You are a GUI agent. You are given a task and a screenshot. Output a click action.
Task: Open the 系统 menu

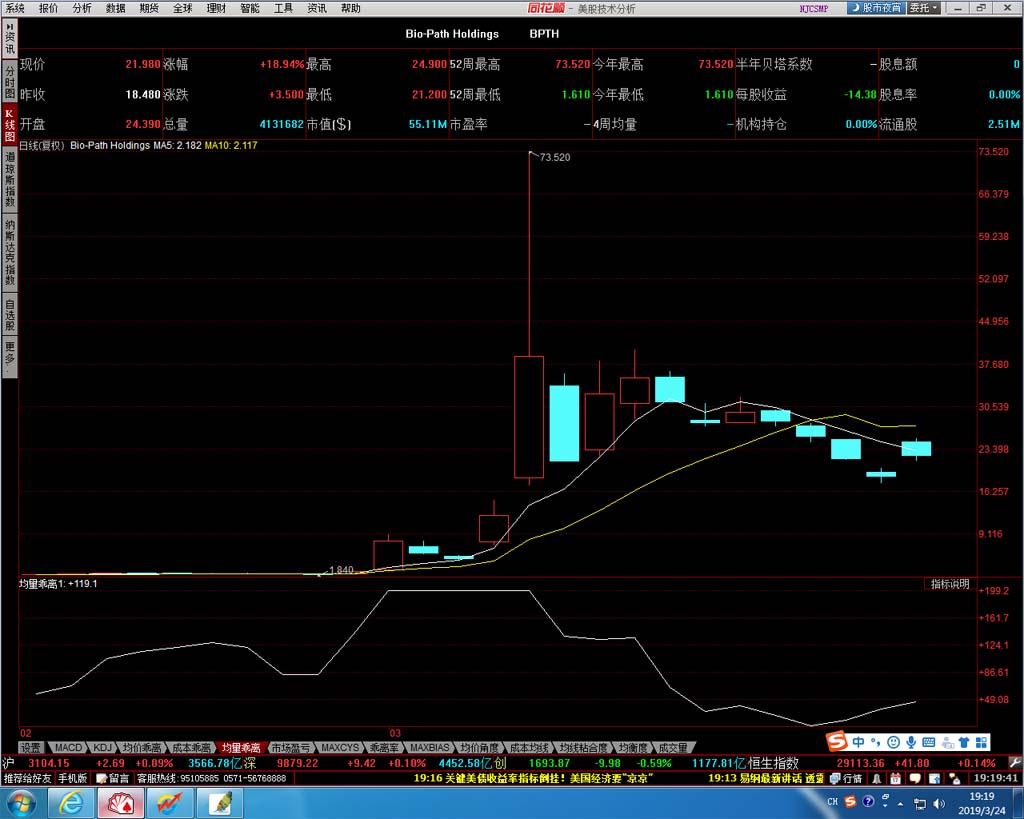point(14,8)
